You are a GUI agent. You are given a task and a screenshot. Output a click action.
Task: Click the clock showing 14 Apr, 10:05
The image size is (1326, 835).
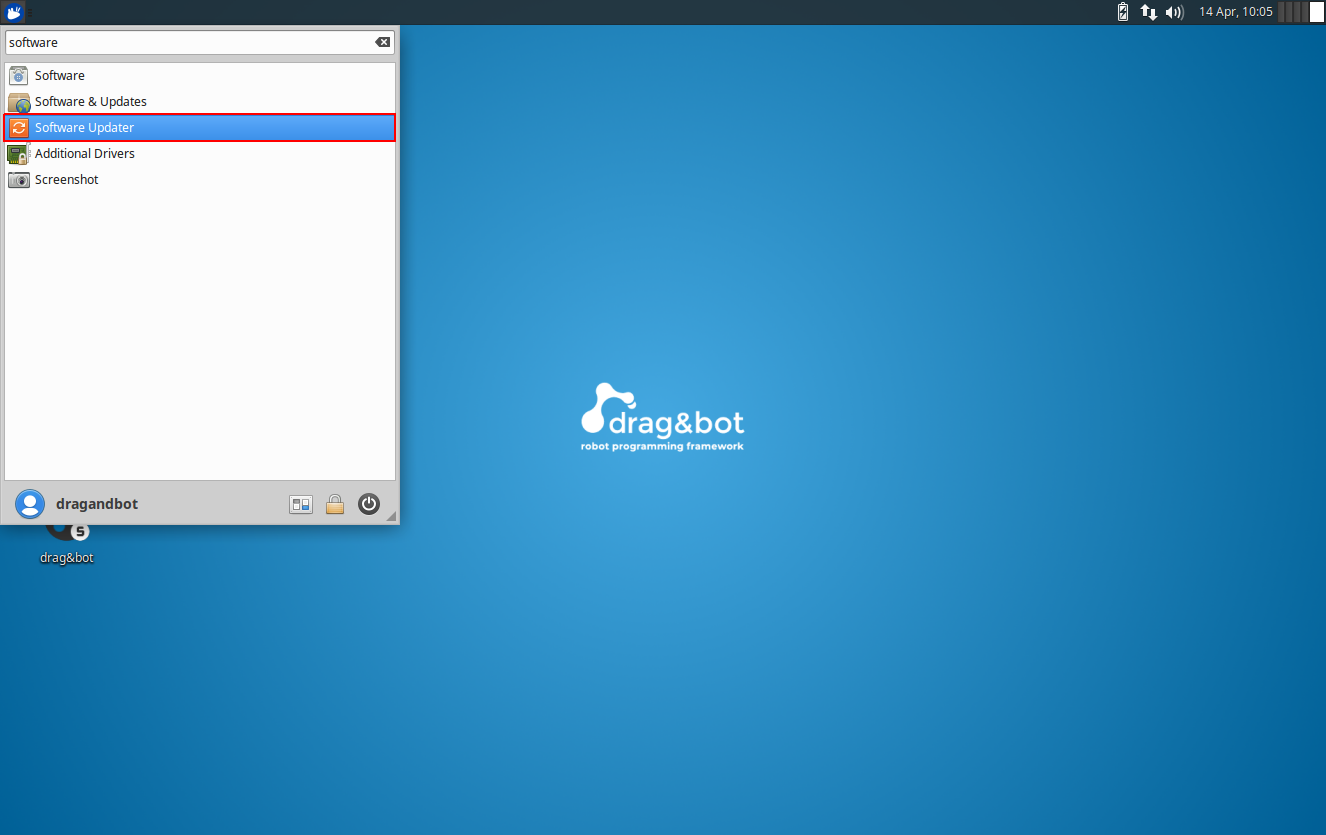tap(1236, 12)
